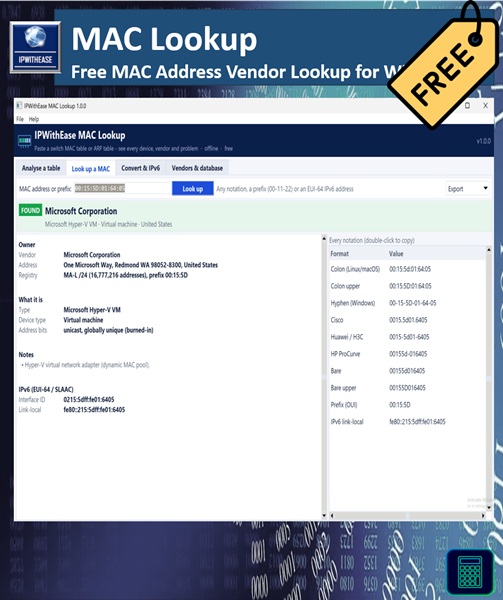Click the scroll up arrow of the notation list
The image size is (503, 600).
click(x=488, y=250)
